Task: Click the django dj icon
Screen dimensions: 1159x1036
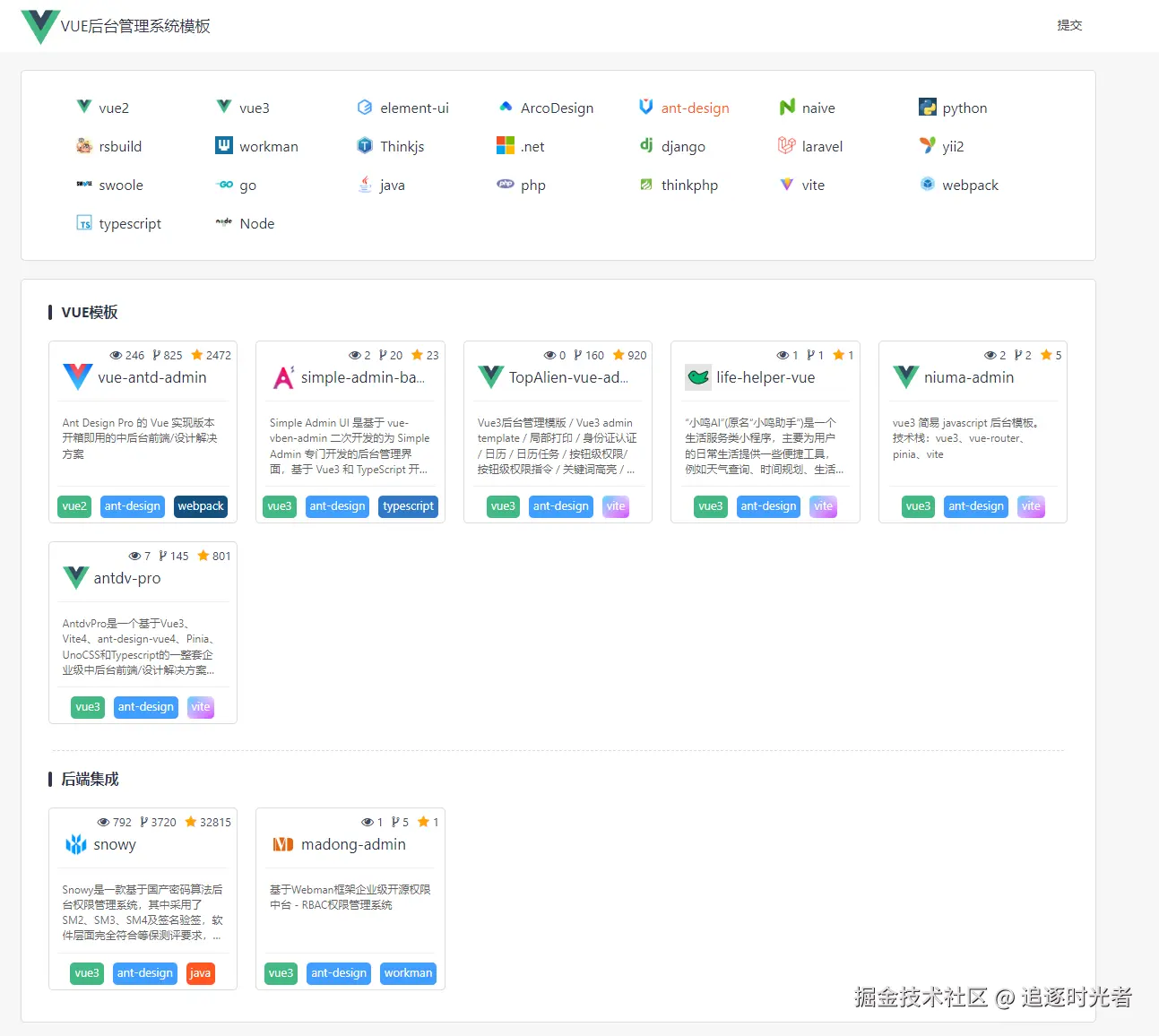Action: pos(646,145)
